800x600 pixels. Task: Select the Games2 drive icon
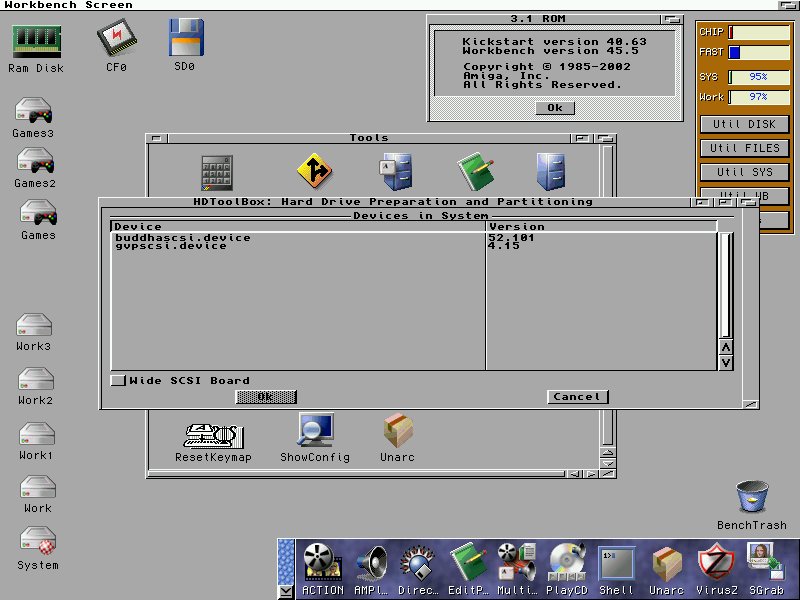click(36, 161)
